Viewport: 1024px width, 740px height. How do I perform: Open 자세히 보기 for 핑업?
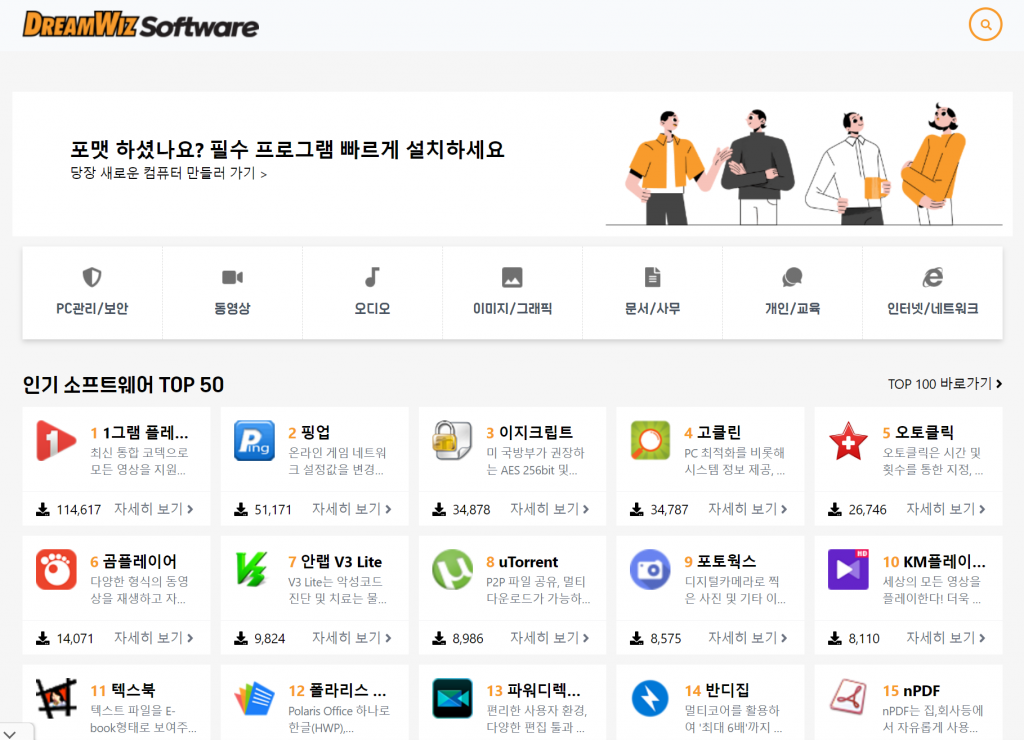coord(351,509)
